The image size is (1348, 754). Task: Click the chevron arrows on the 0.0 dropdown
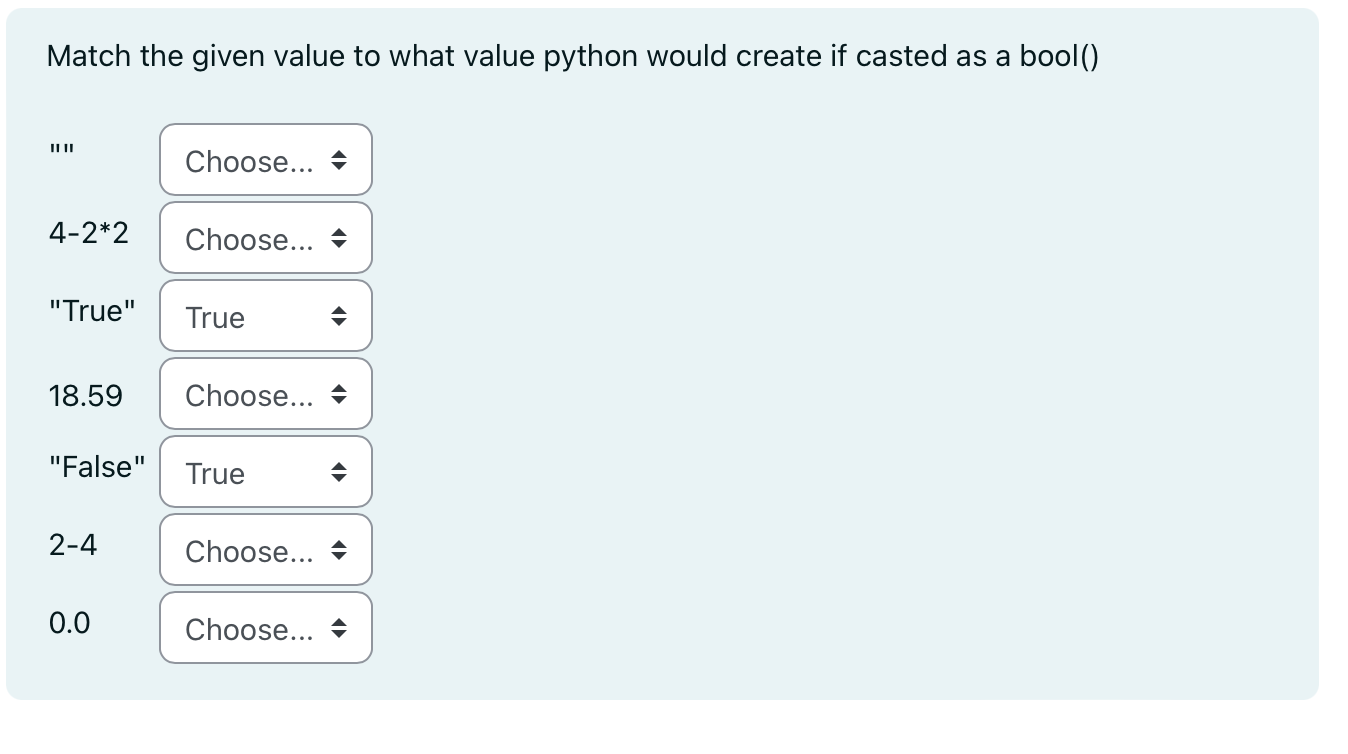click(x=340, y=627)
